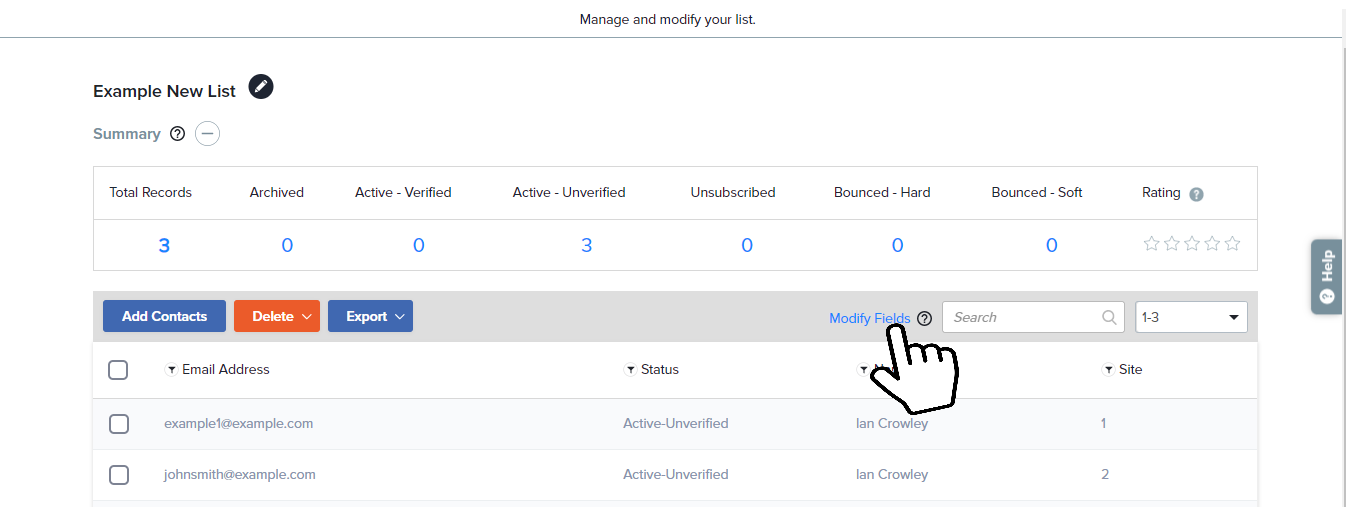The height and width of the screenshot is (524, 1346).
Task: Open the Status column filter arrow
Action: click(630, 370)
